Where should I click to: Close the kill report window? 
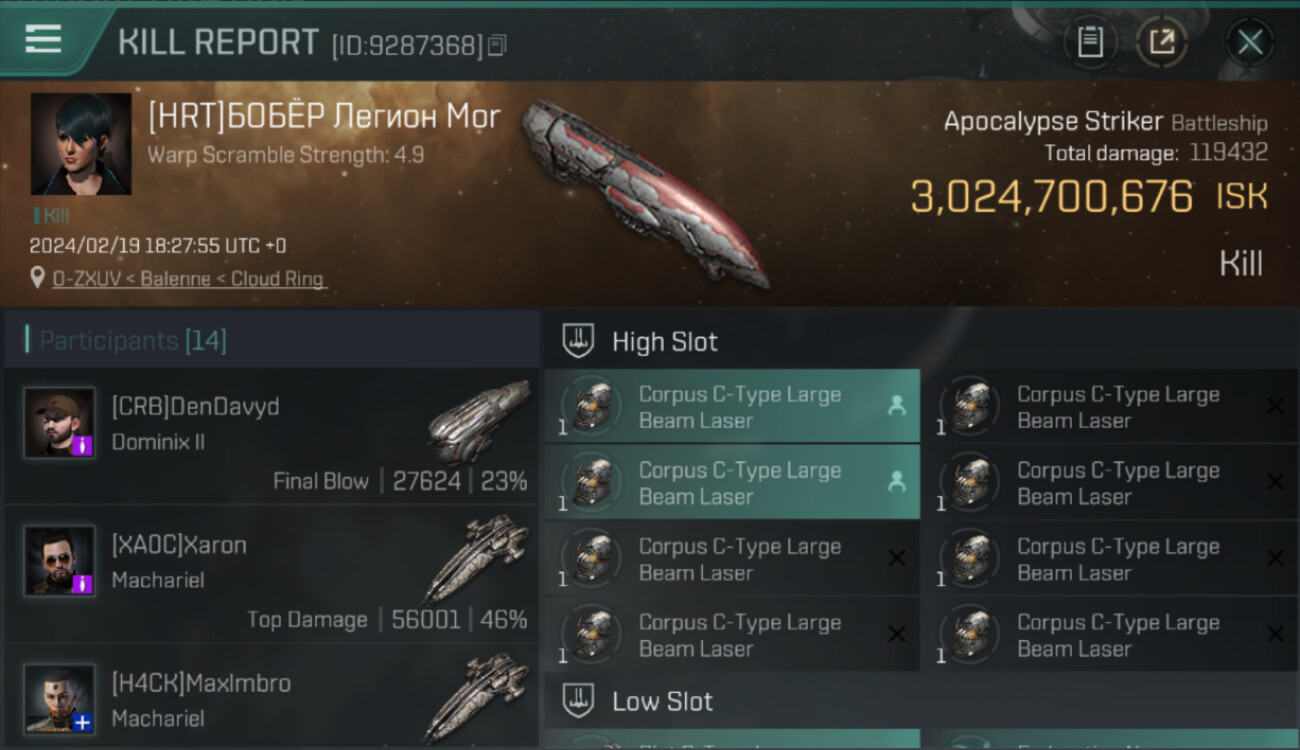tap(1250, 42)
